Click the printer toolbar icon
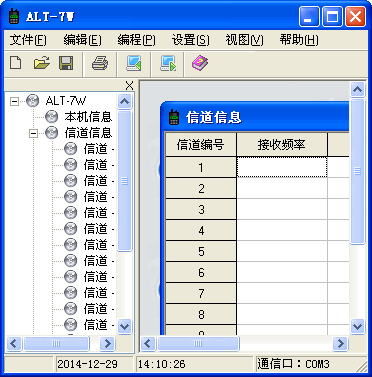The image size is (372, 377). click(x=100, y=63)
